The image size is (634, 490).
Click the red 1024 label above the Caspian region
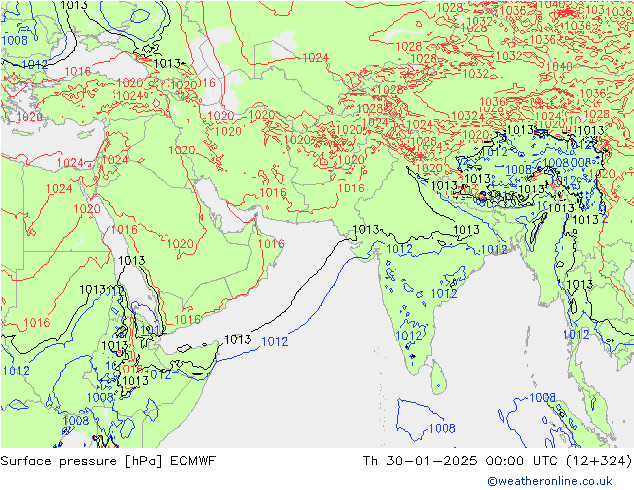(x=315, y=58)
